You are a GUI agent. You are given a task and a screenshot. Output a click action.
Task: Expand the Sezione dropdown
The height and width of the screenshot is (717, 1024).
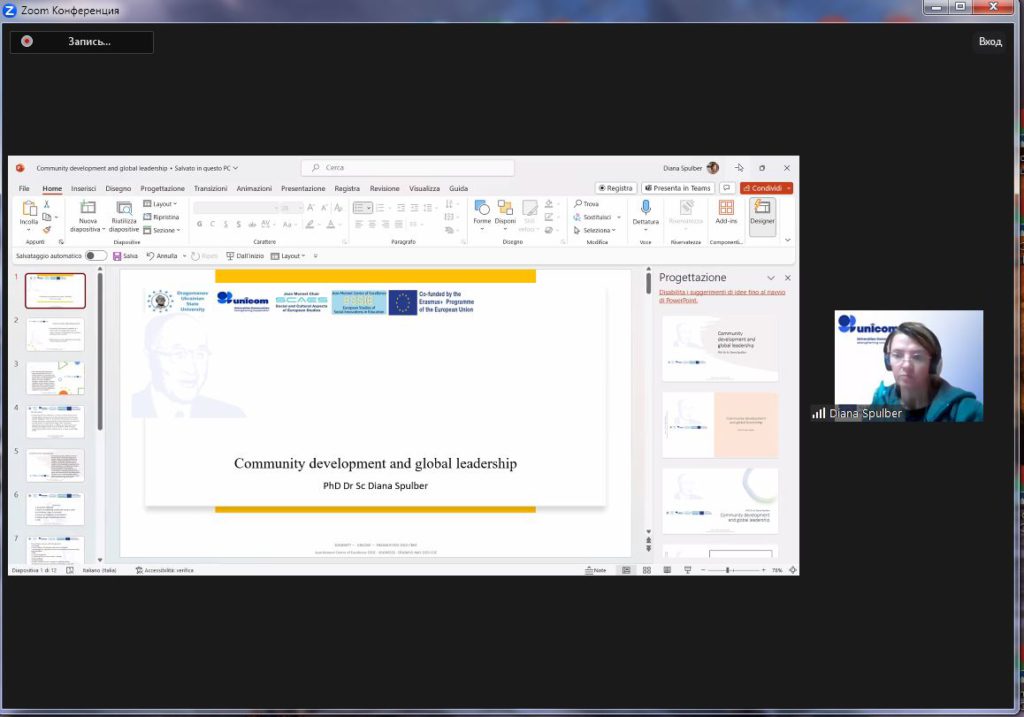click(x=162, y=230)
